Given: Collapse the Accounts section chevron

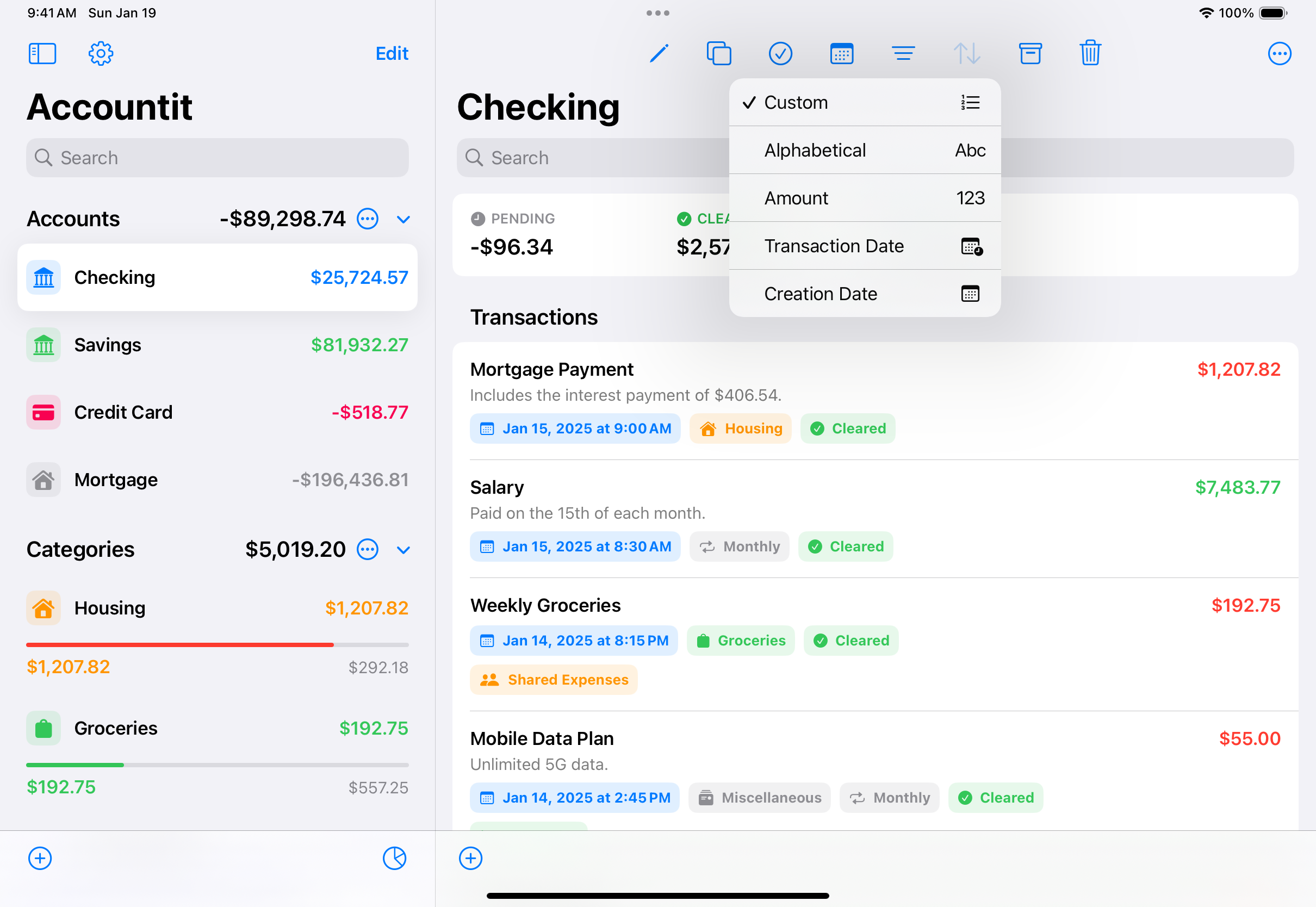Looking at the screenshot, I should pos(404,219).
